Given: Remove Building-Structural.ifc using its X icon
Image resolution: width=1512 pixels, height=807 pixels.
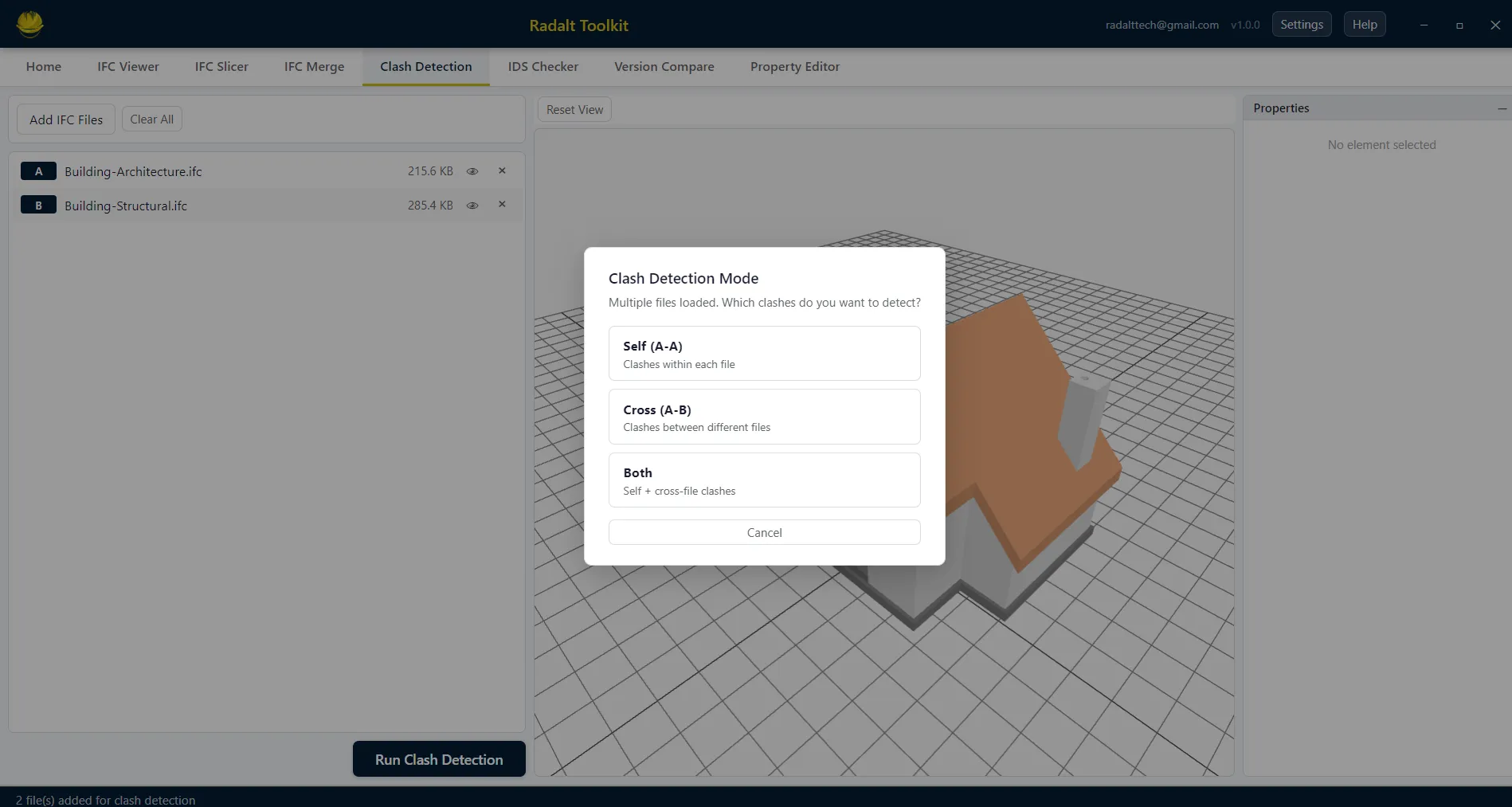Looking at the screenshot, I should (502, 205).
